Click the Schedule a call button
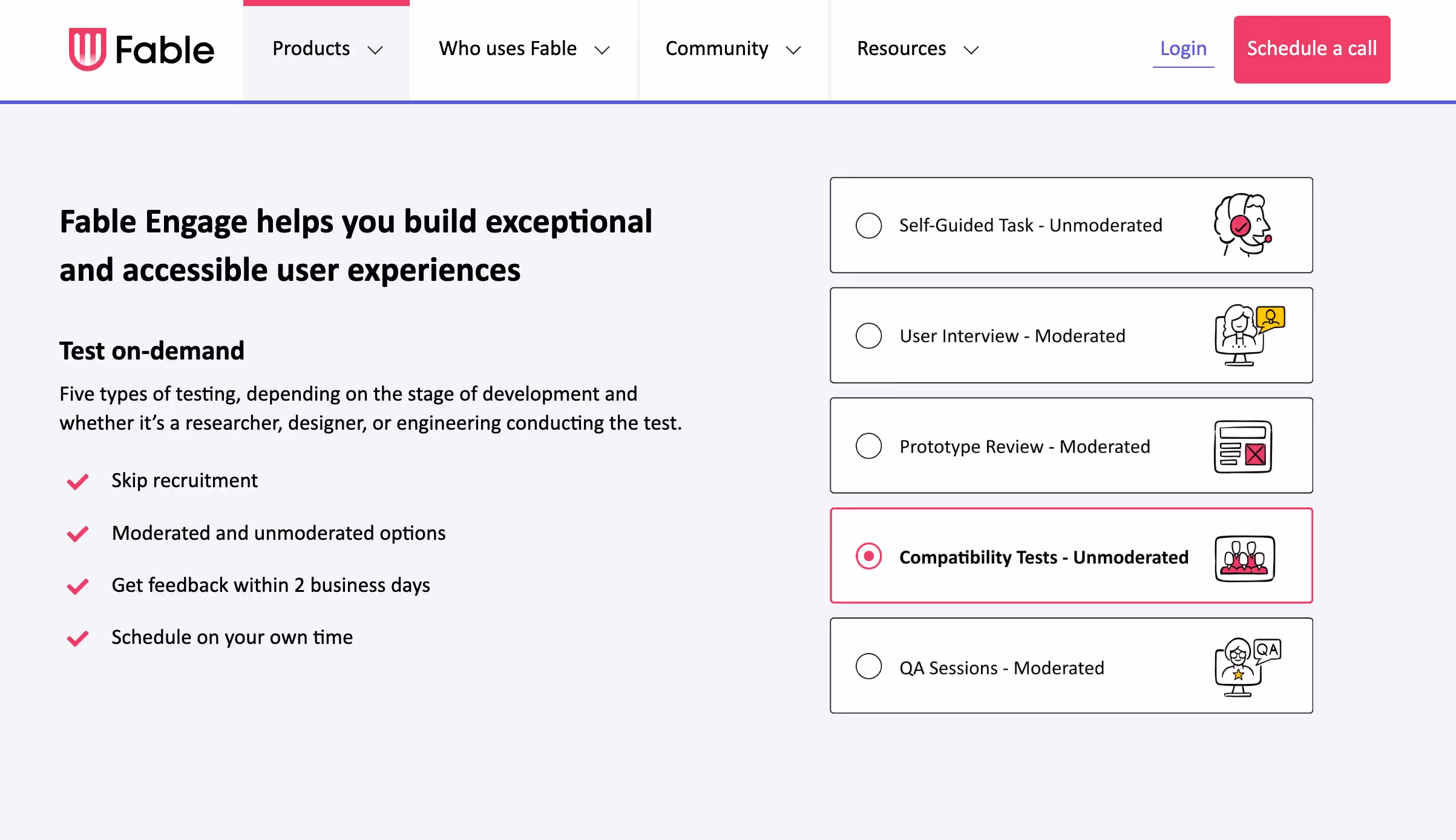 coord(1311,49)
